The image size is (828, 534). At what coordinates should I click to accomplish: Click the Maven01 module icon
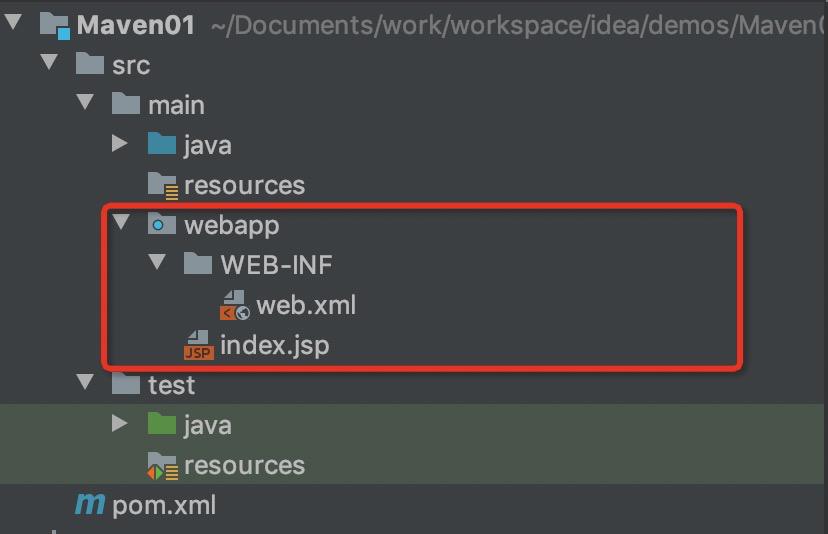pos(55,26)
